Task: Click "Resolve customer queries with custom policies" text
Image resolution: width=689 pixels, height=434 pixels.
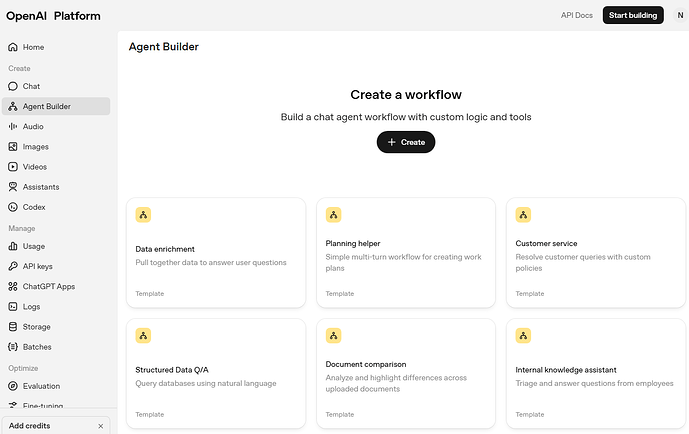Action: pyautogui.click(x=583, y=262)
